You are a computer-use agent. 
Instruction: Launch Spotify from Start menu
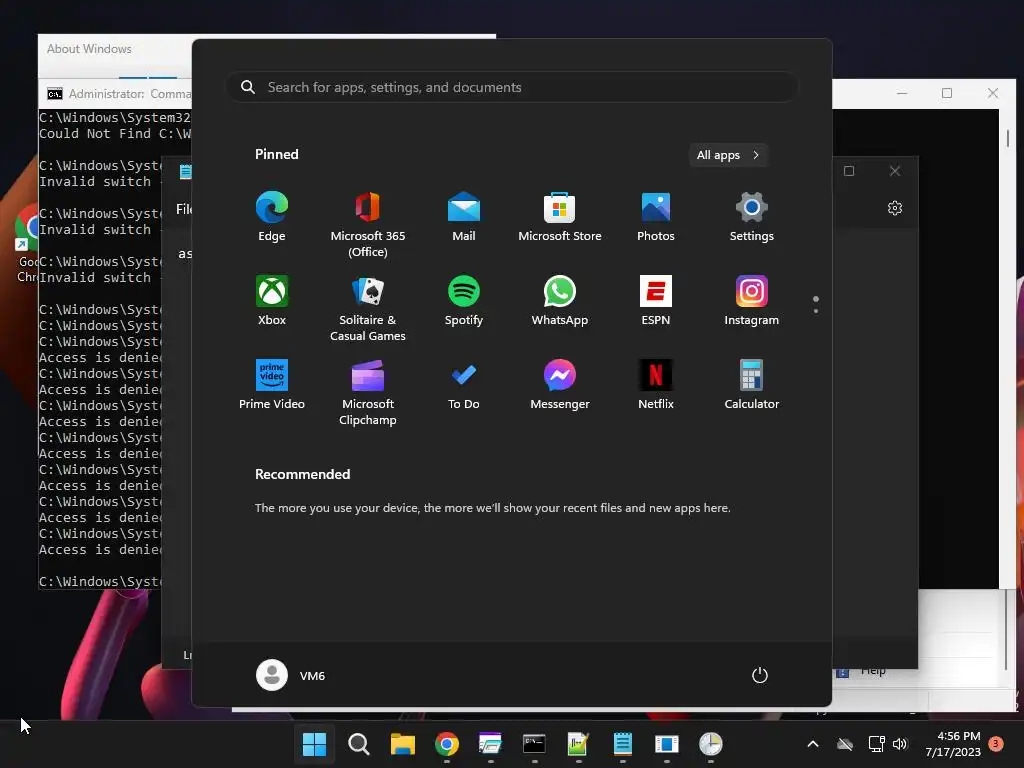(x=464, y=301)
